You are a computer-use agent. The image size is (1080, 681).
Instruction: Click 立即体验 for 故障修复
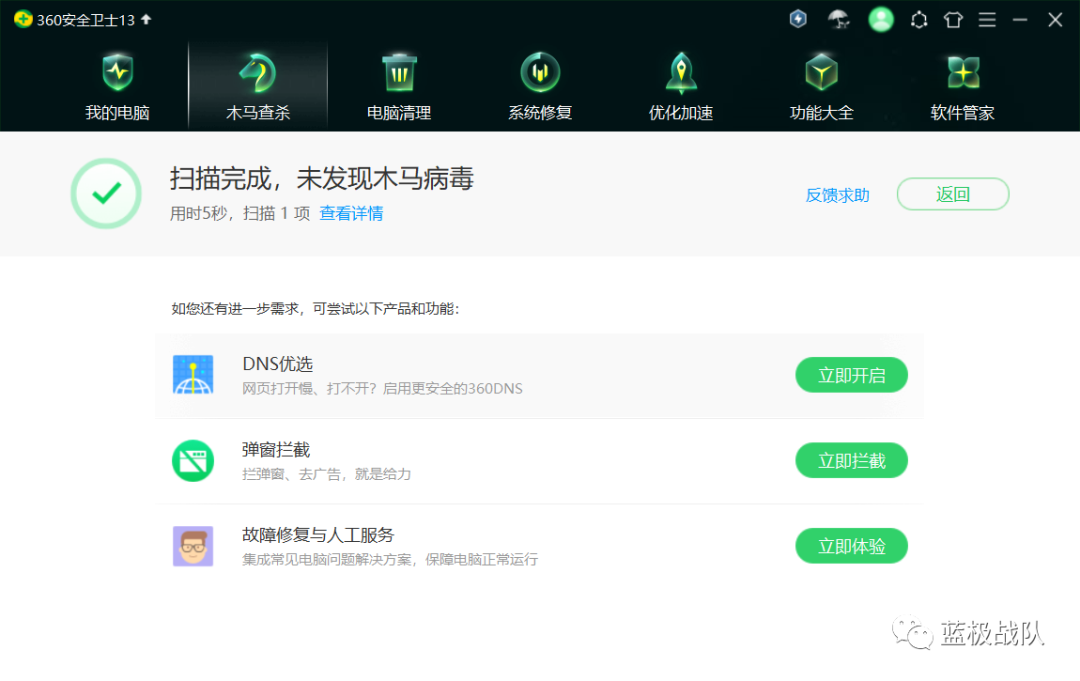click(851, 546)
